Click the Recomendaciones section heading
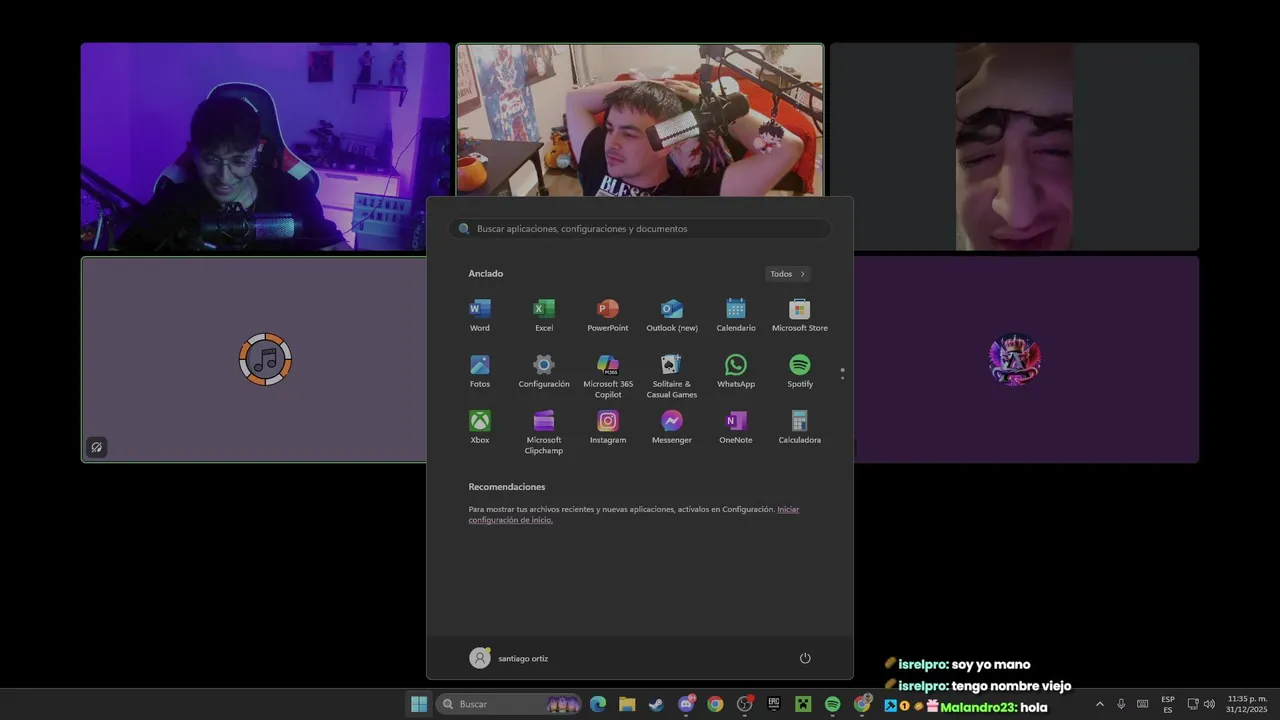The height and width of the screenshot is (720, 1280). [507, 487]
